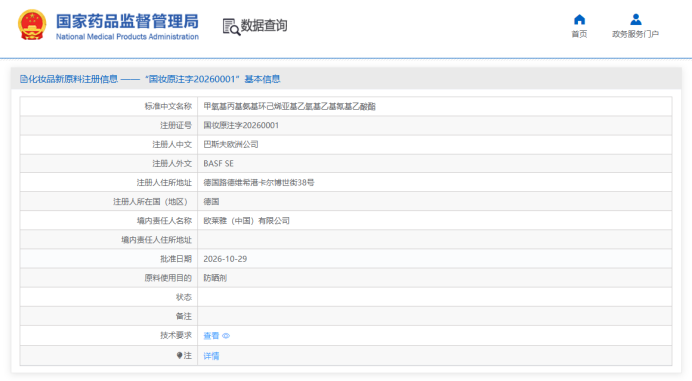Viewport: 692px width, 381px height.
Task: Click National Medical Products Administration subtitle
Action: click(127, 37)
